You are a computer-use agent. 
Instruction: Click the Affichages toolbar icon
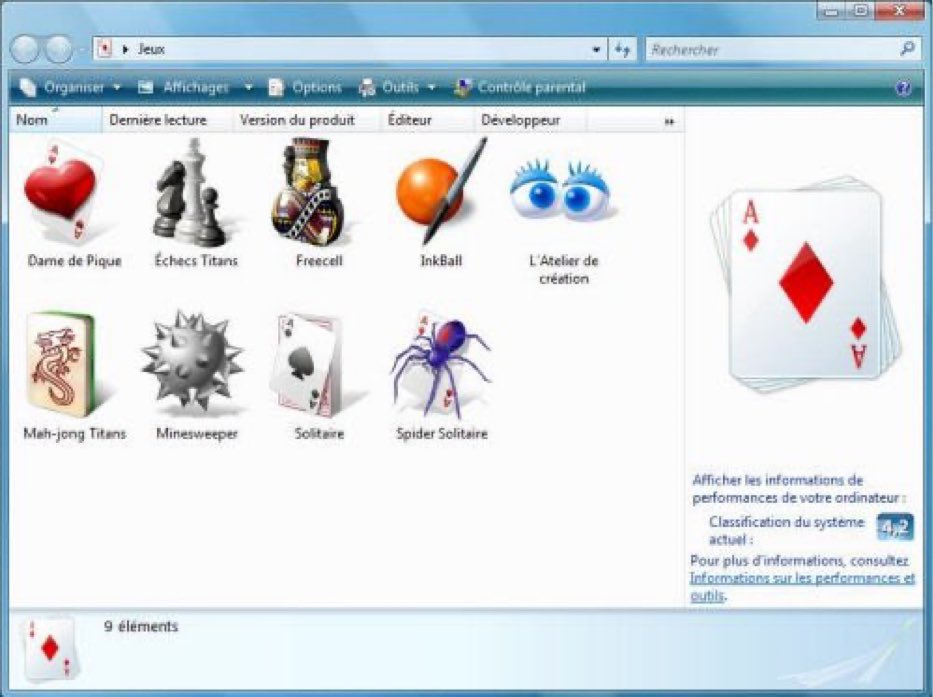click(146, 87)
